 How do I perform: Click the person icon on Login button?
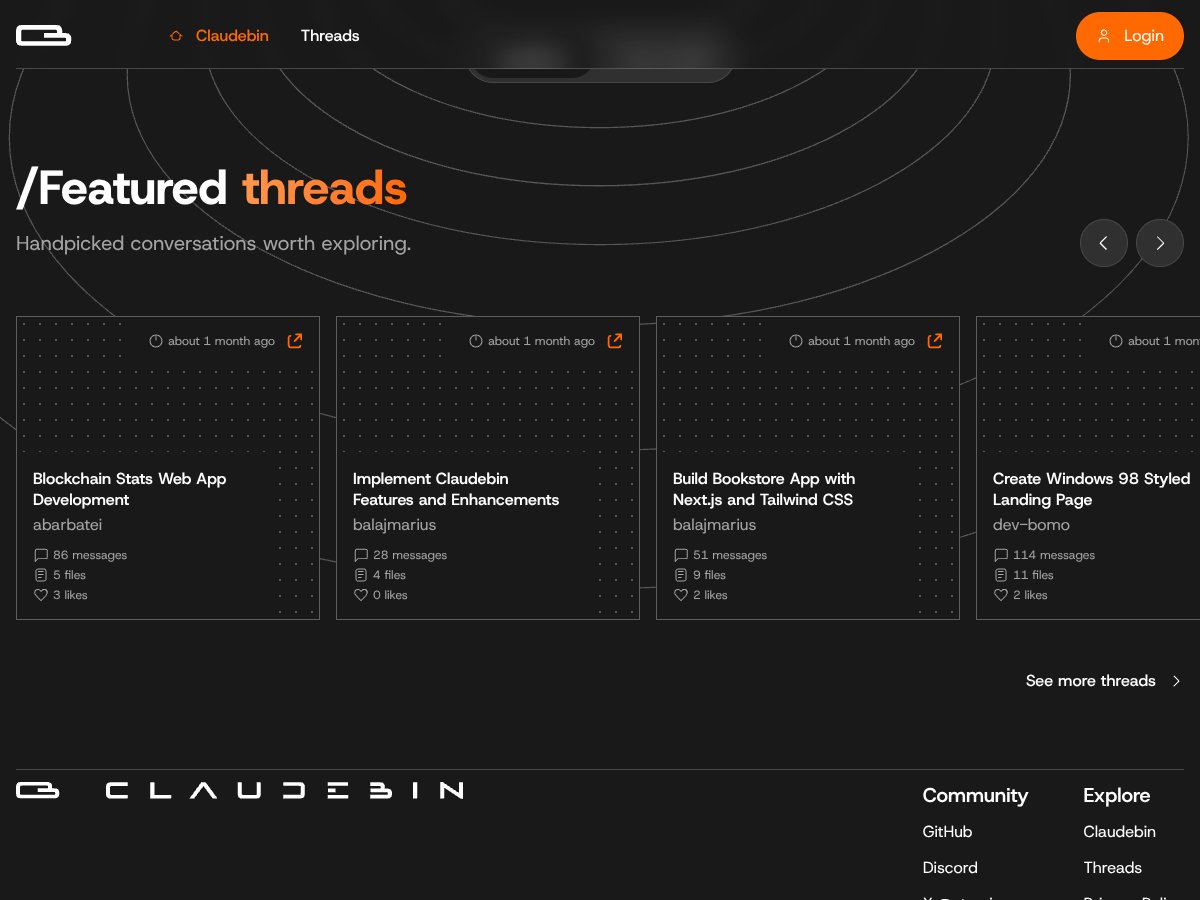[x=1104, y=36]
